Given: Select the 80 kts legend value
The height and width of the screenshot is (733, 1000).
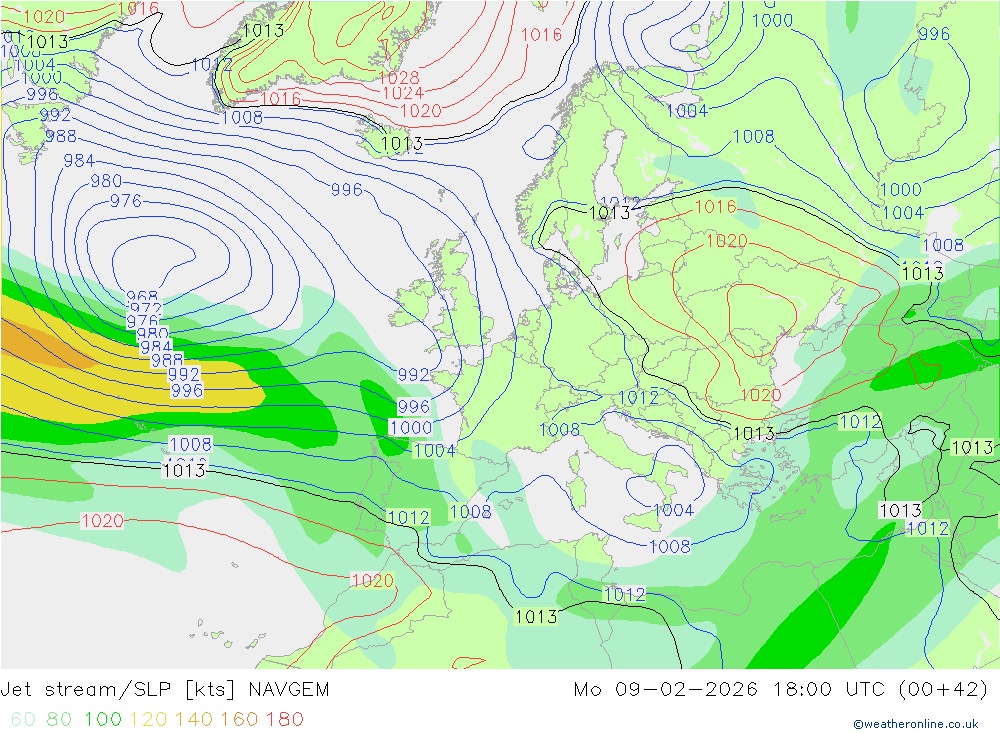Looking at the screenshot, I should point(59,719).
